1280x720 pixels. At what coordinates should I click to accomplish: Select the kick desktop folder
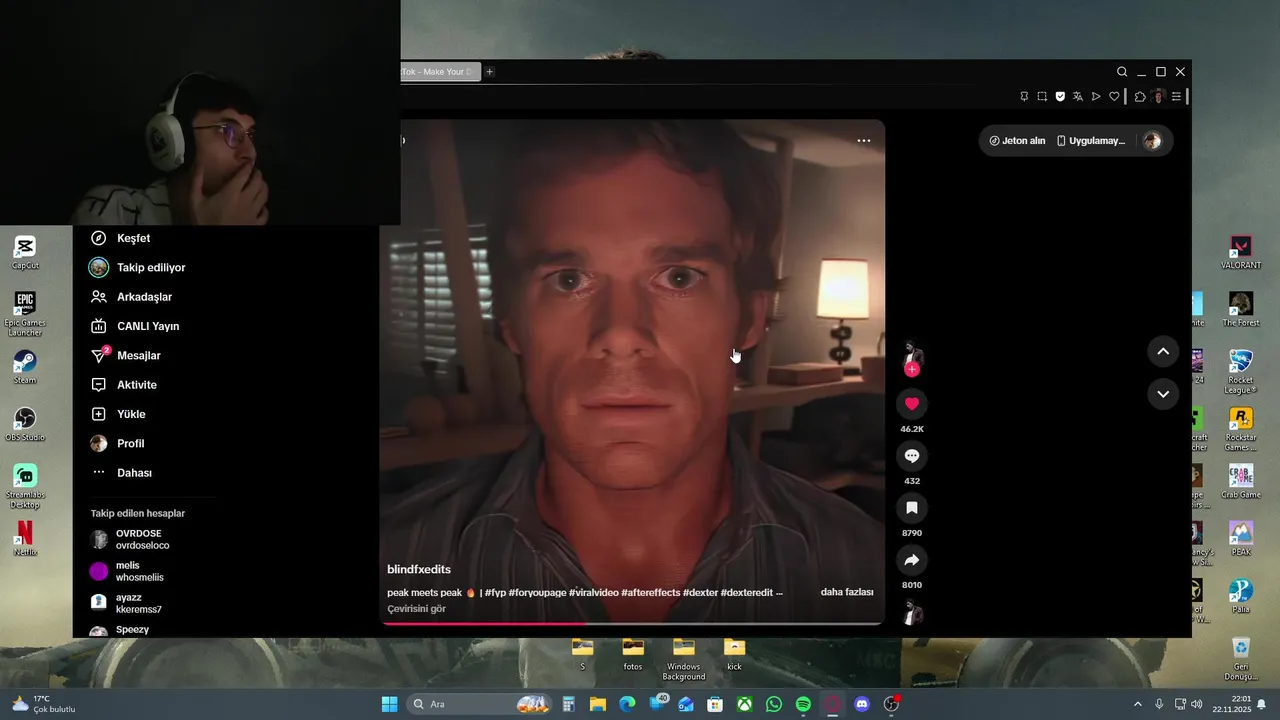coord(734,654)
